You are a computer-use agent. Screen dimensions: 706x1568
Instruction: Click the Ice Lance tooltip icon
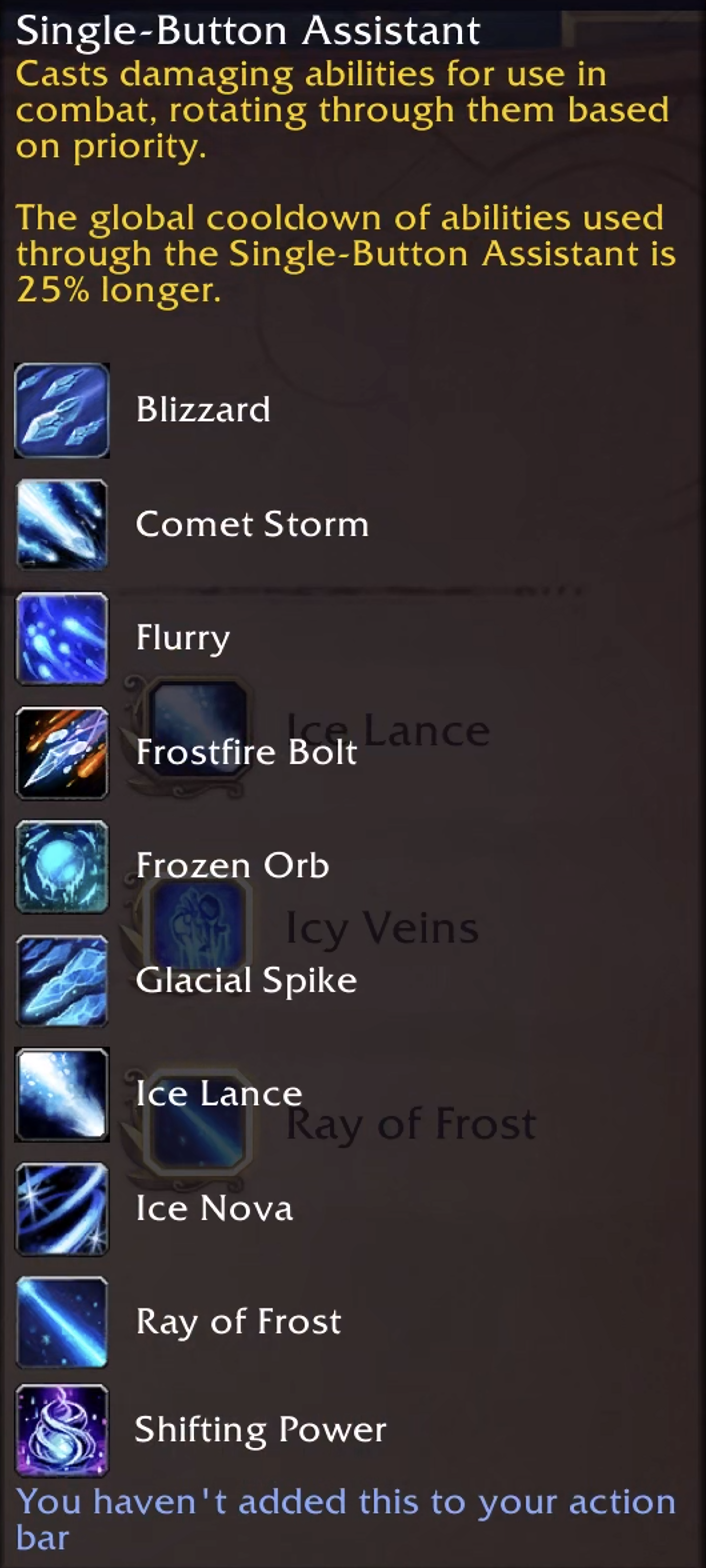[x=62, y=1095]
